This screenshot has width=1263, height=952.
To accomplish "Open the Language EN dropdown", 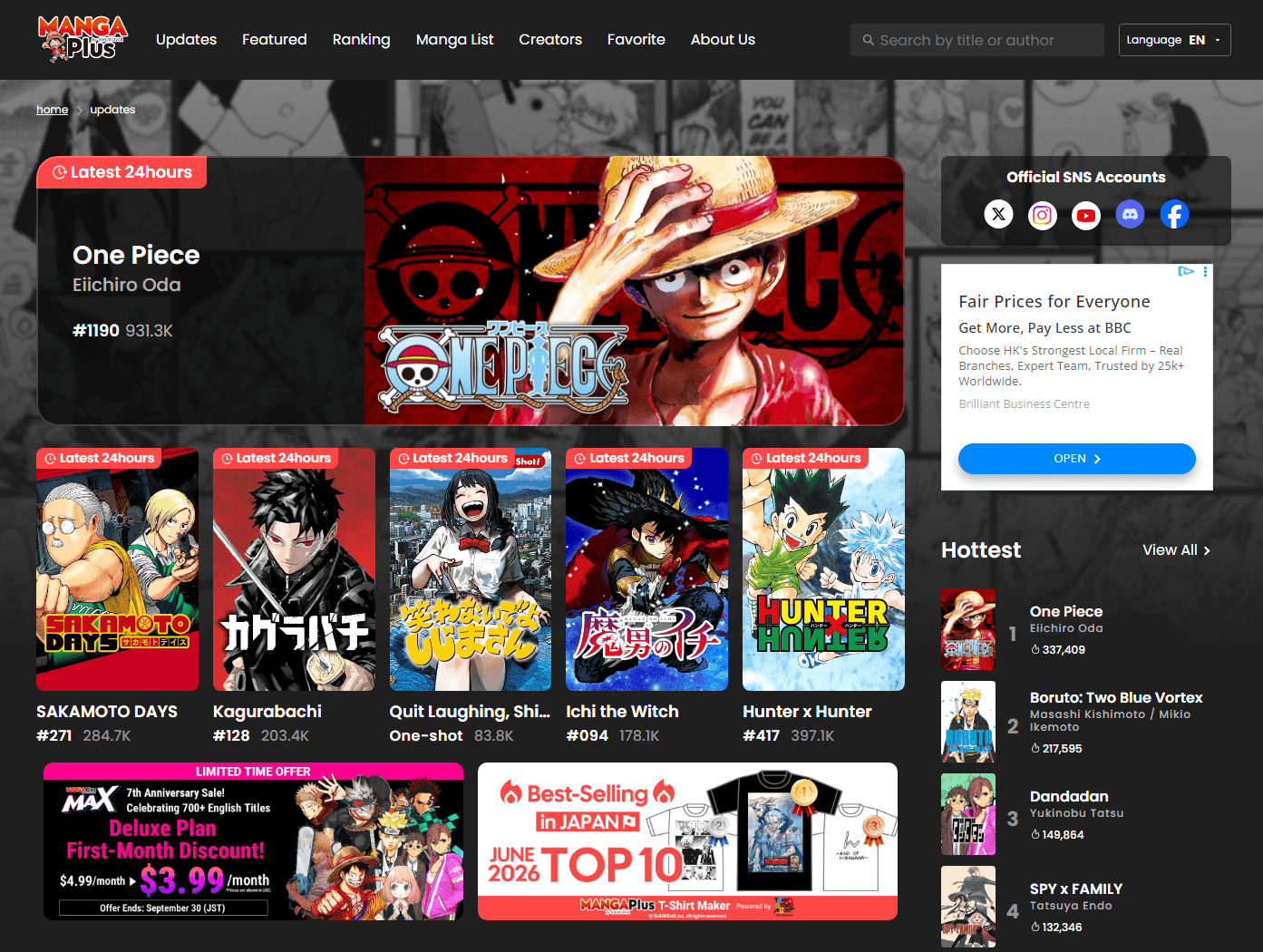I will (x=1174, y=40).
